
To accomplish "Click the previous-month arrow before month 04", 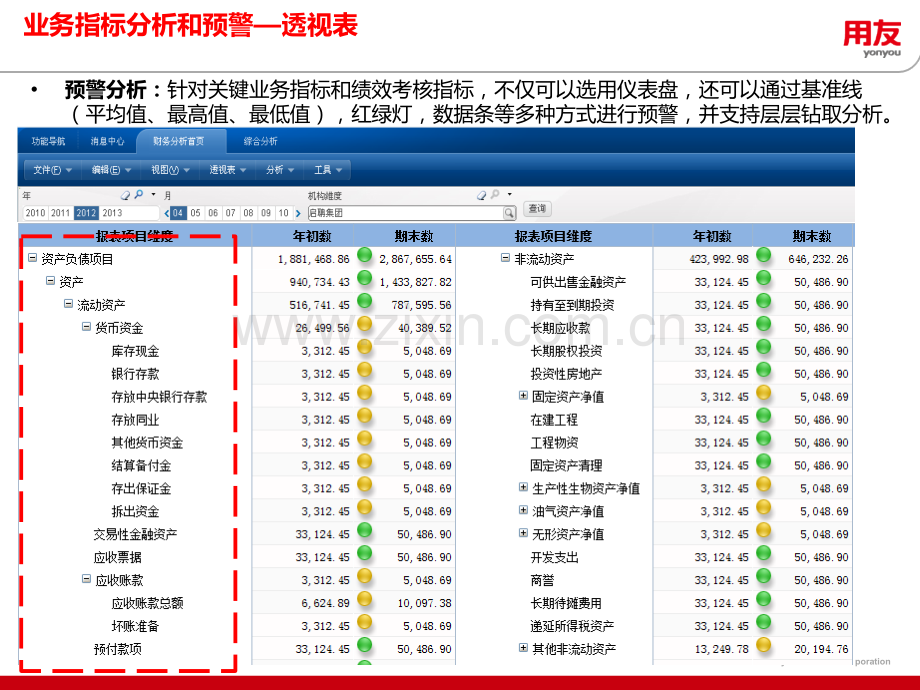I will click(166, 213).
